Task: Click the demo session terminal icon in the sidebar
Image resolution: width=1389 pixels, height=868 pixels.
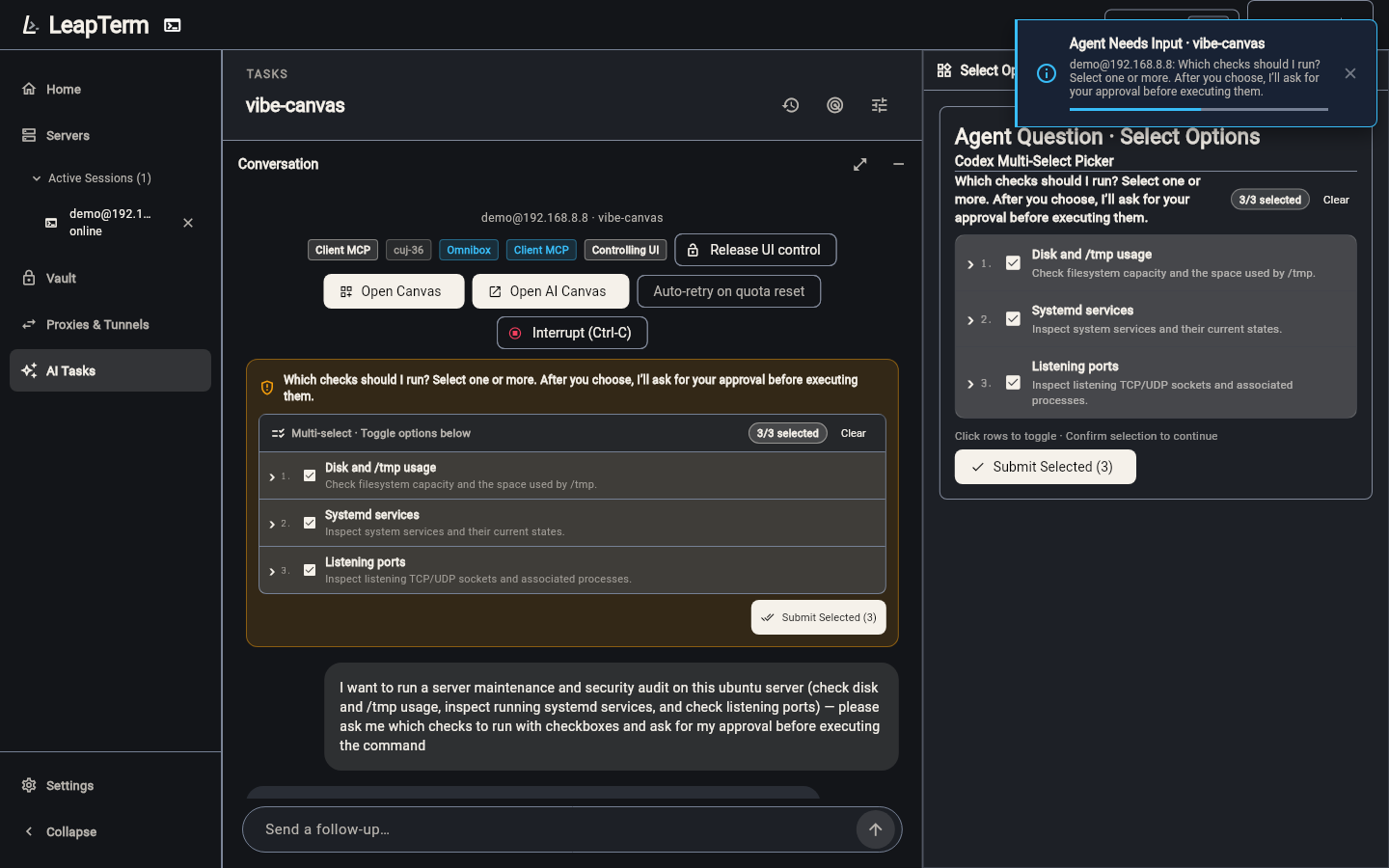Action: [x=51, y=223]
